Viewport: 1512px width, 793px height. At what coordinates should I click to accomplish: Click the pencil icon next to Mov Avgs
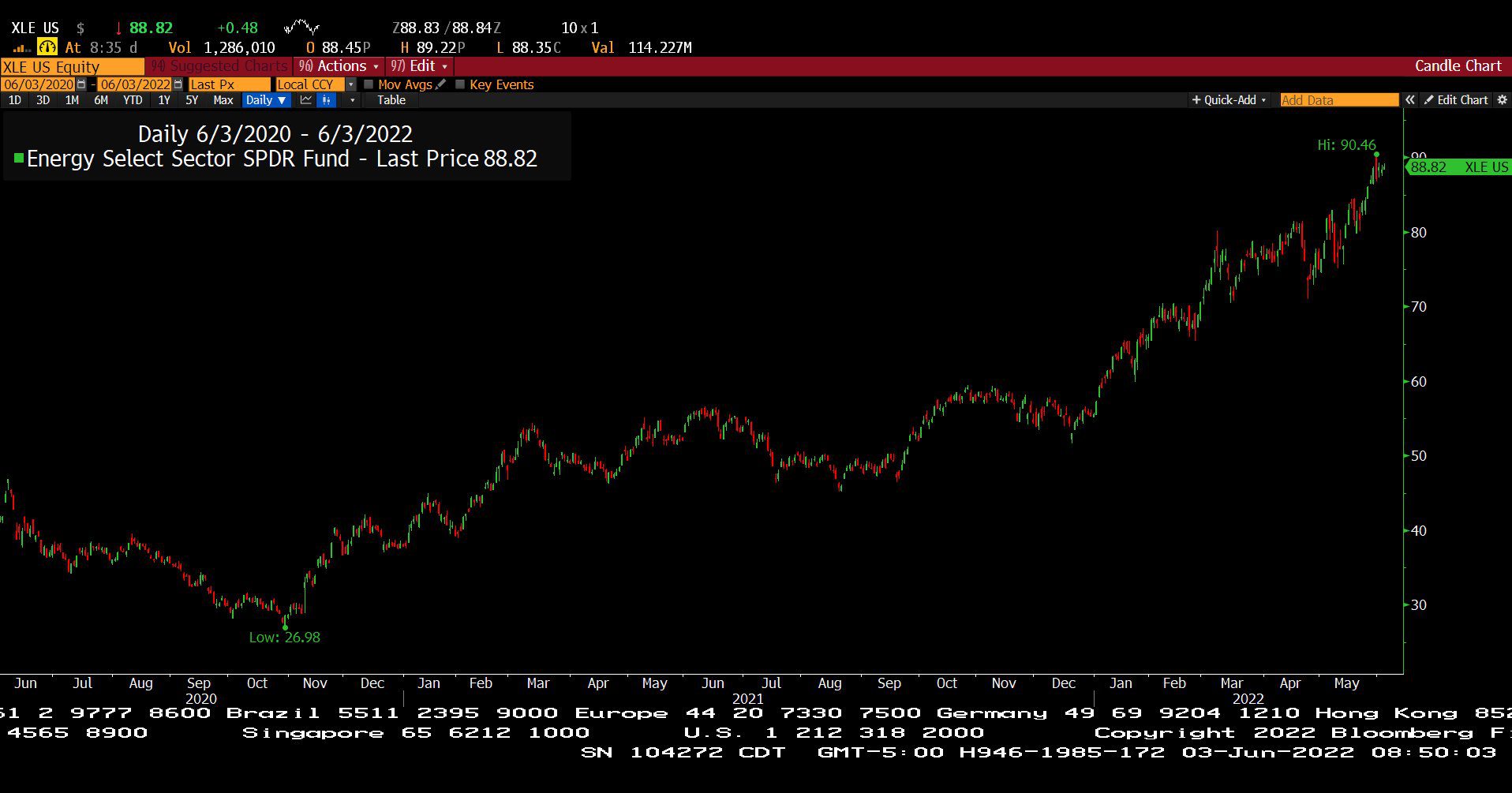(440, 84)
